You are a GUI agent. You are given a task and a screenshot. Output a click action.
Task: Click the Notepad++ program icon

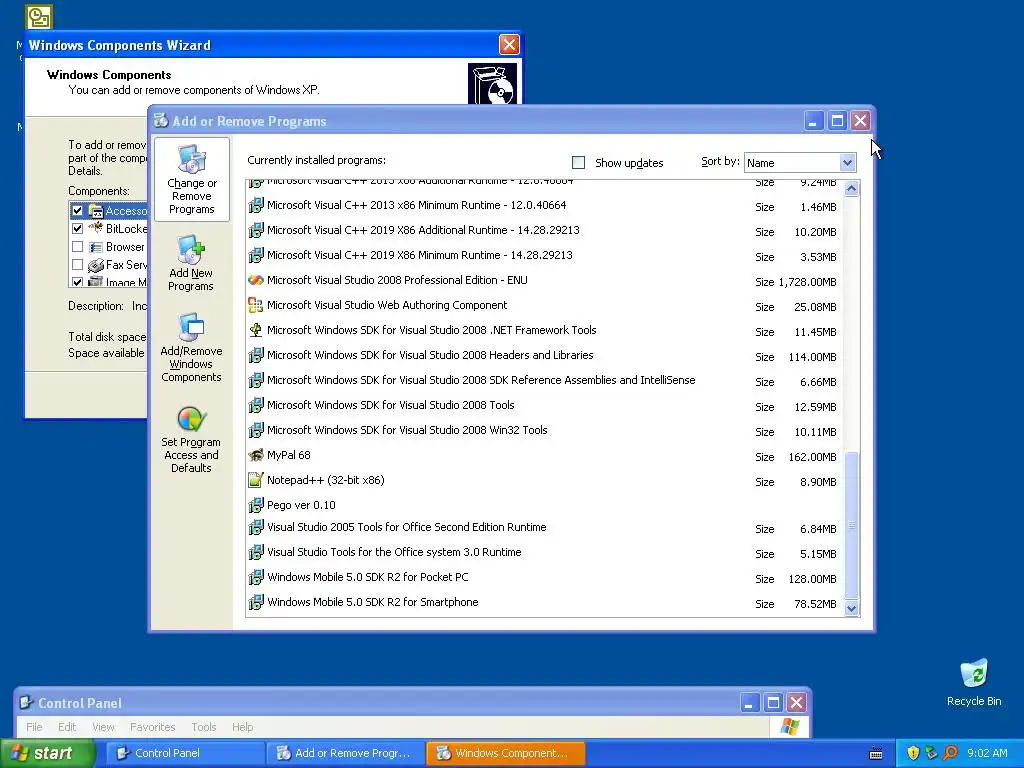tap(255, 480)
